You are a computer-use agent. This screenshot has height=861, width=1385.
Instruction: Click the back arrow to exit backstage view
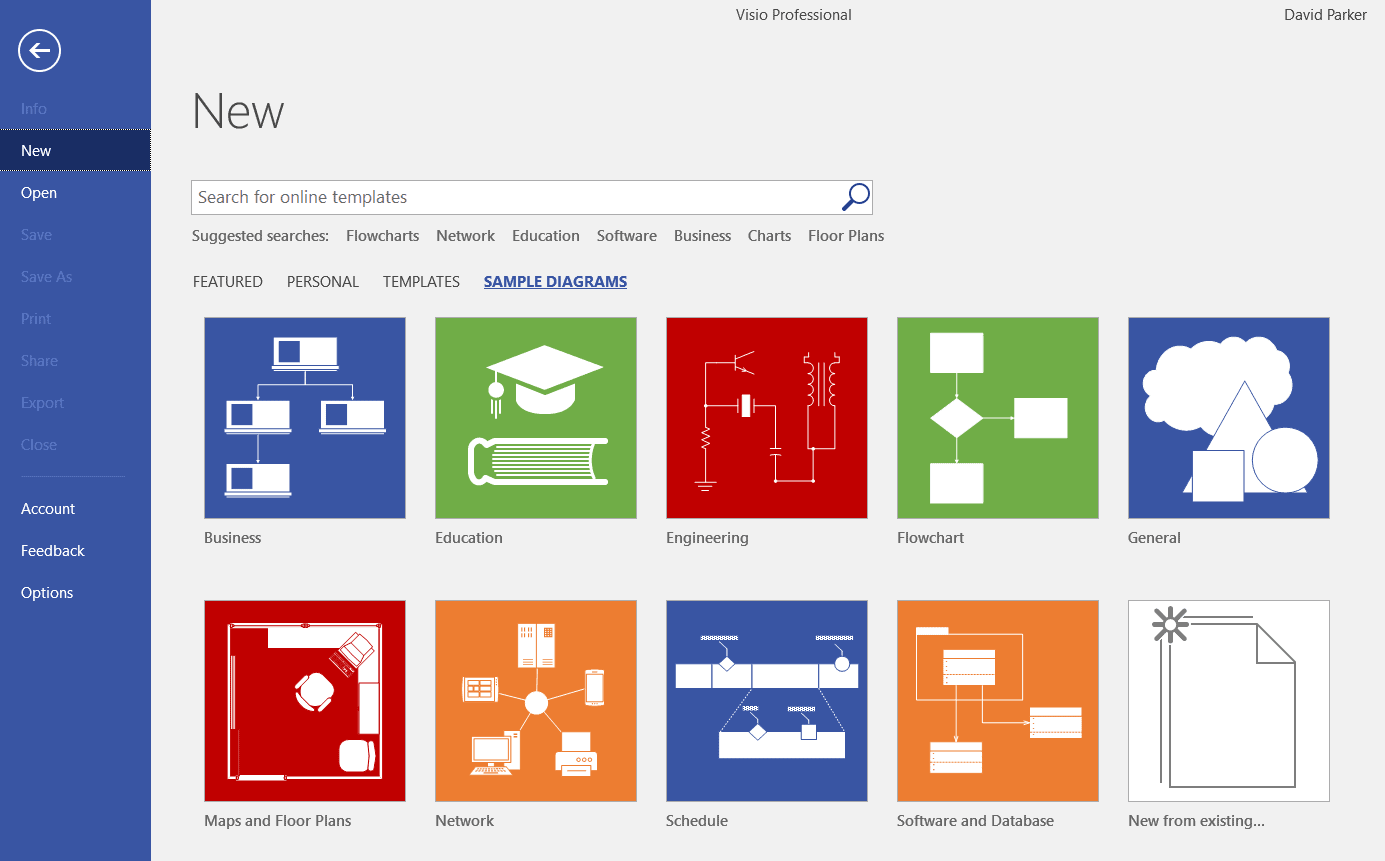point(38,50)
